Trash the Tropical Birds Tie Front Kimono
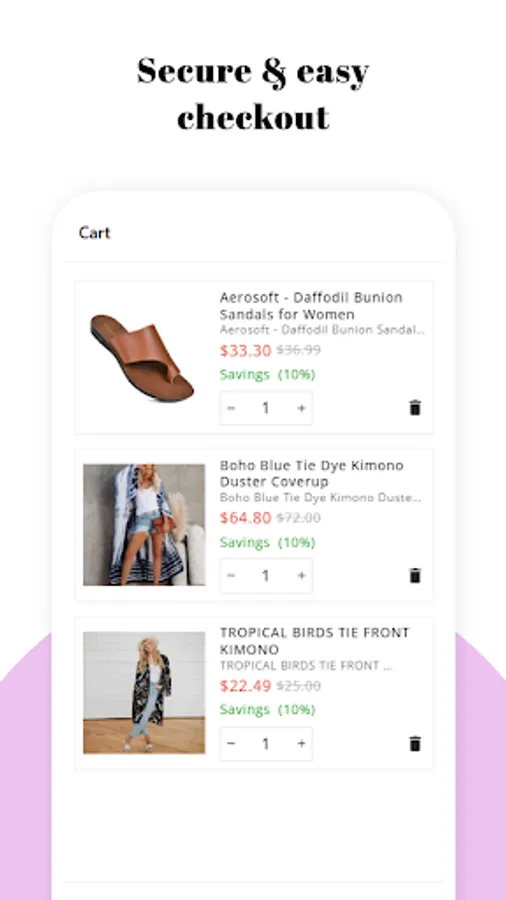This screenshot has width=506, height=900. pos(415,743)
